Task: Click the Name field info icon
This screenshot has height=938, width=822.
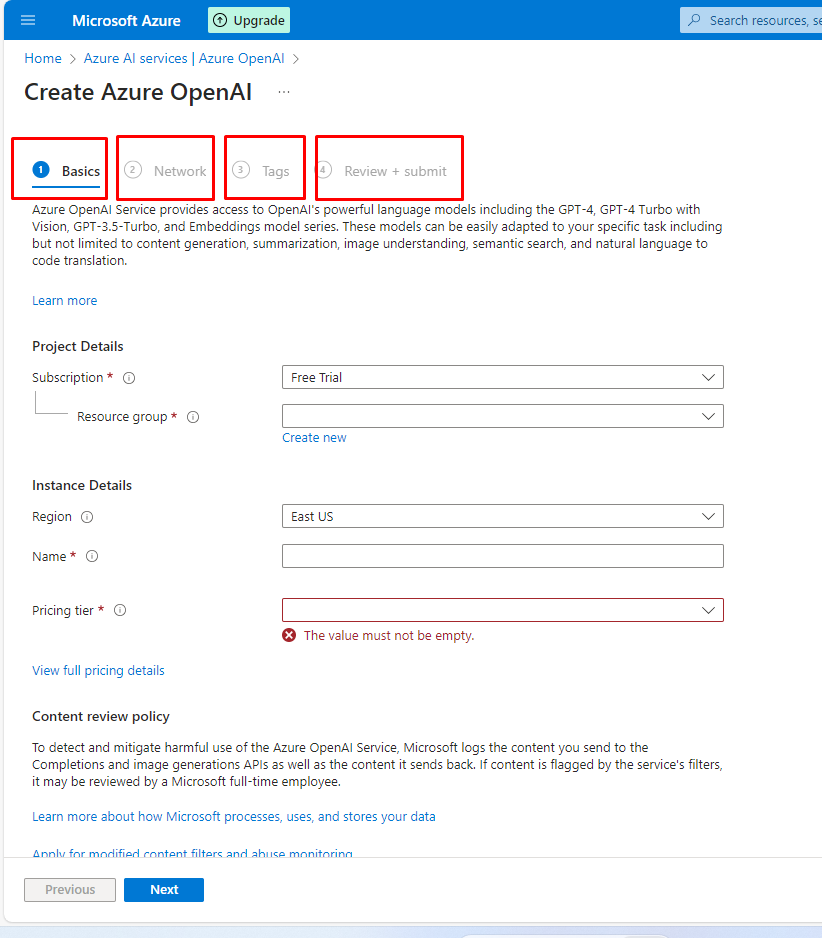Action: (92, 557)
